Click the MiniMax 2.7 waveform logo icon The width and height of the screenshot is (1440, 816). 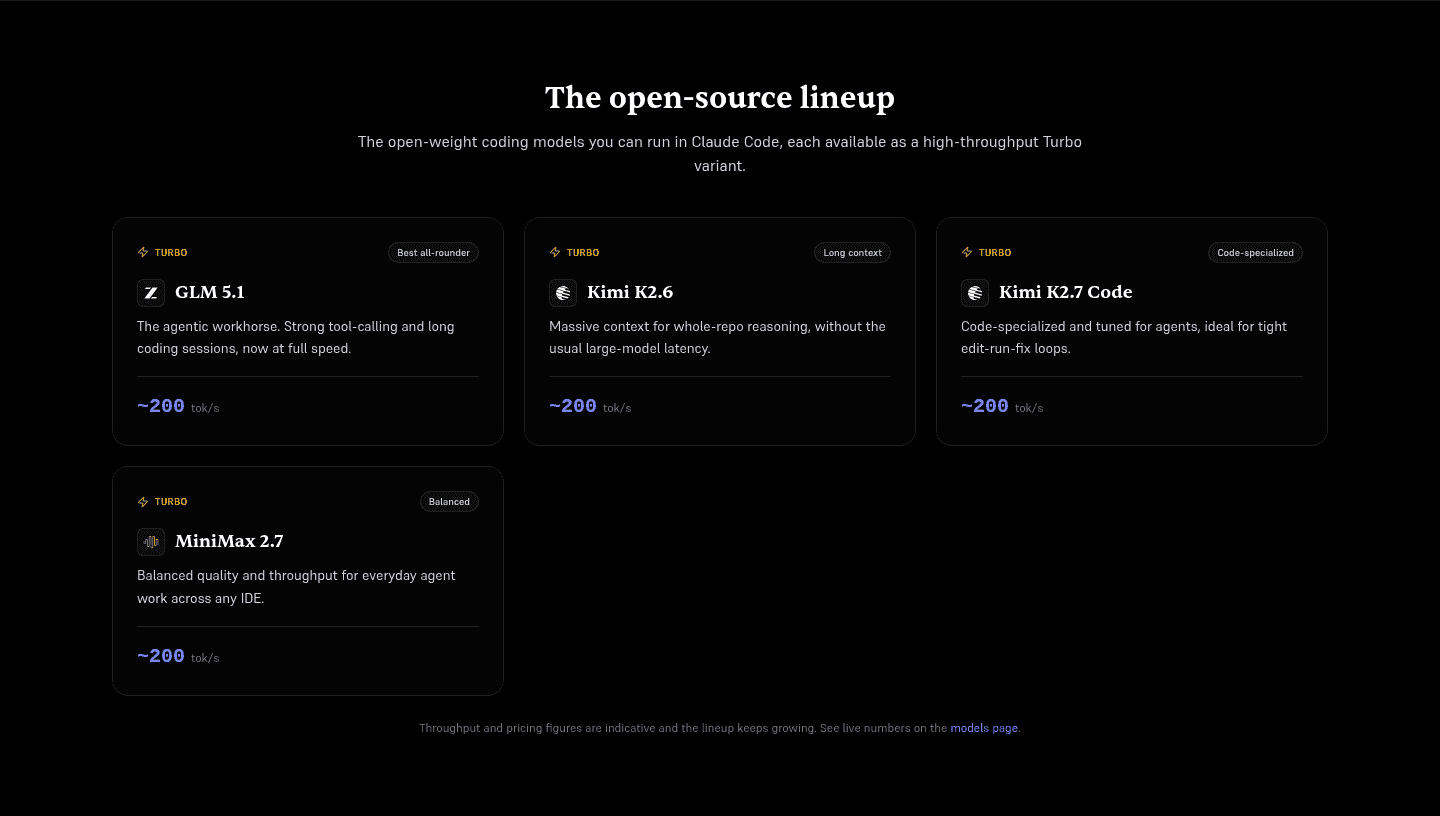click(151, 542)
